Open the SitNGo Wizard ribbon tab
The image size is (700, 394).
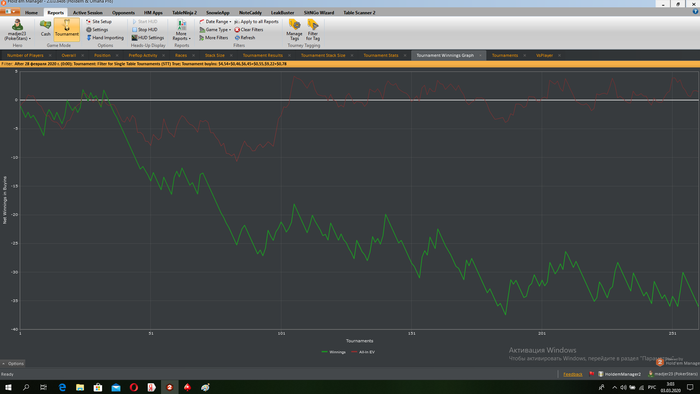pyautogui.click(x=319, y=12)
